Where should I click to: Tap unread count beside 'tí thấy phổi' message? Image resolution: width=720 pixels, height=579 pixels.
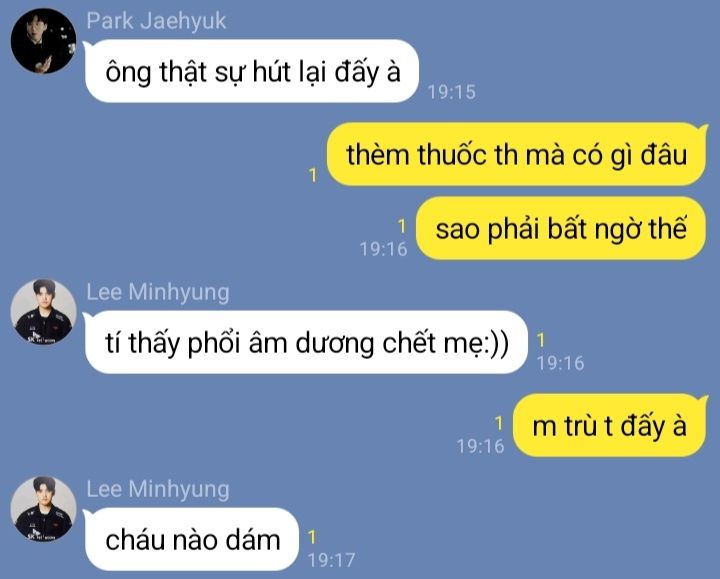(x=541, y=340)
